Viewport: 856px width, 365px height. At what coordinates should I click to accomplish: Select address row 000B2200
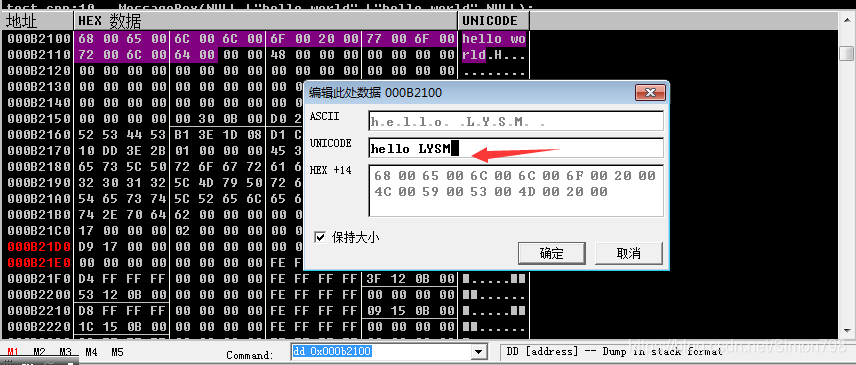coord(39,295)
